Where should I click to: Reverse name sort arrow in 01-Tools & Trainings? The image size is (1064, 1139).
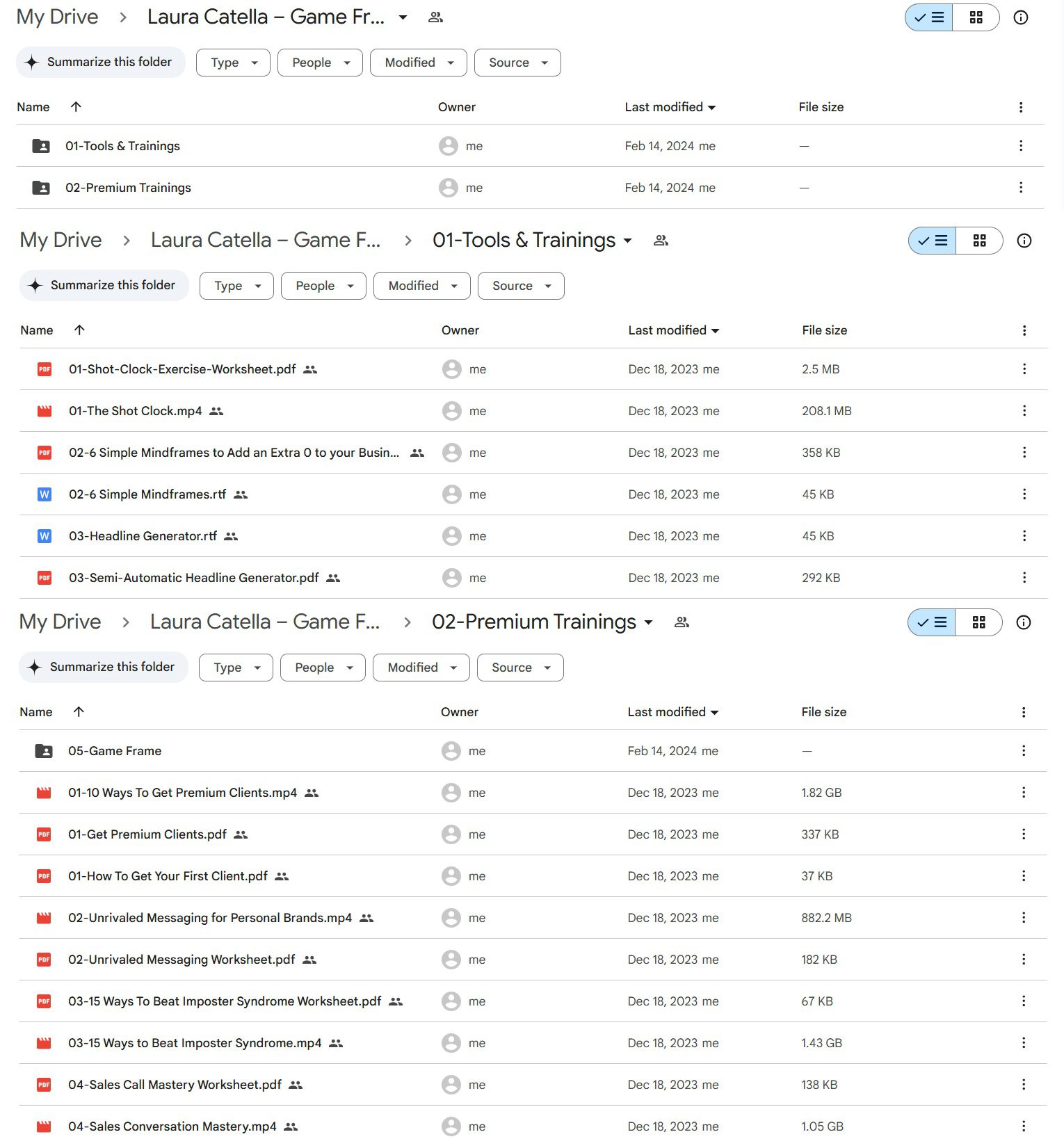(x=79, y=330)
